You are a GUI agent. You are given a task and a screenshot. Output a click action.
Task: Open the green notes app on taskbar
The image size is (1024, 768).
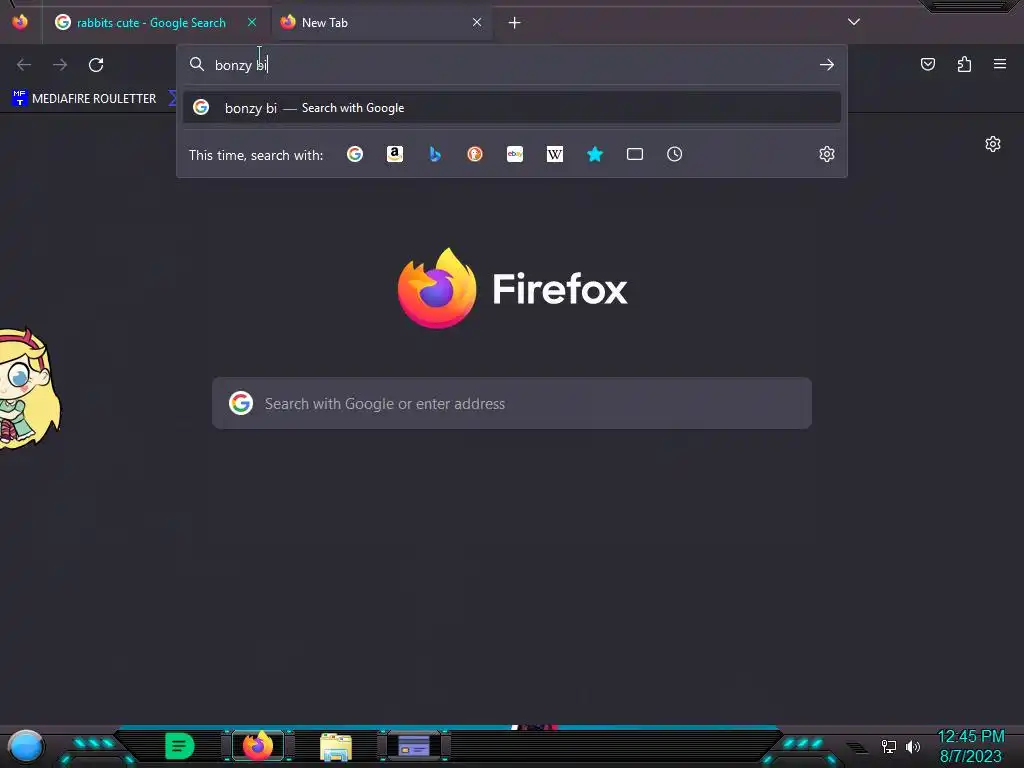point(180,746)
